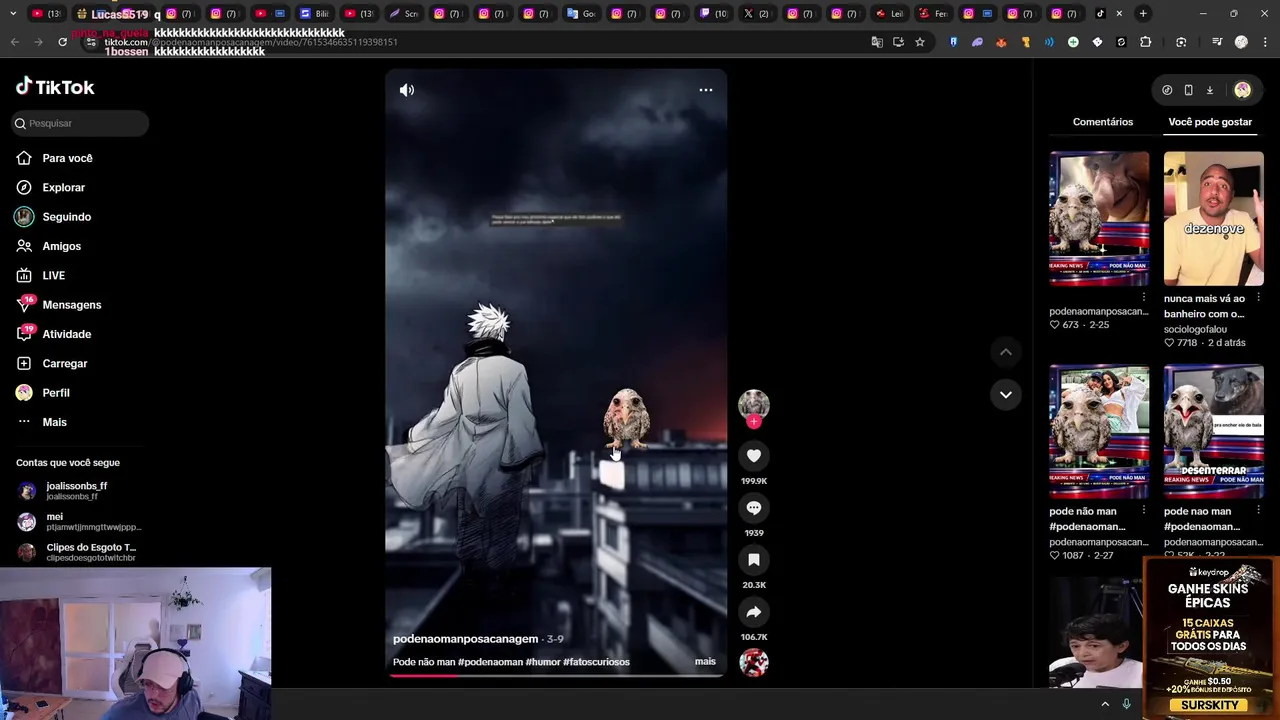Open #podenaoman hashtag in caption
The height and width of the screenshot is (720, 1280).
pyautogui.click(x=489, y=662)
